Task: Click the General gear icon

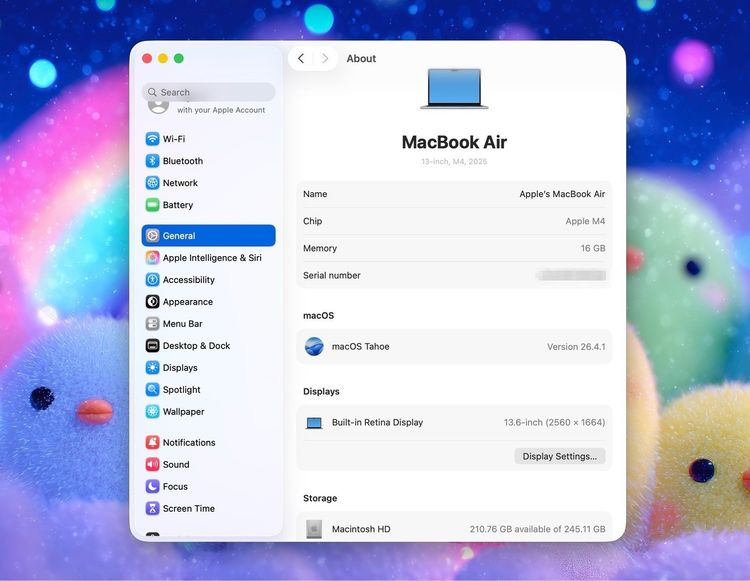Action: tap(152, 235)
